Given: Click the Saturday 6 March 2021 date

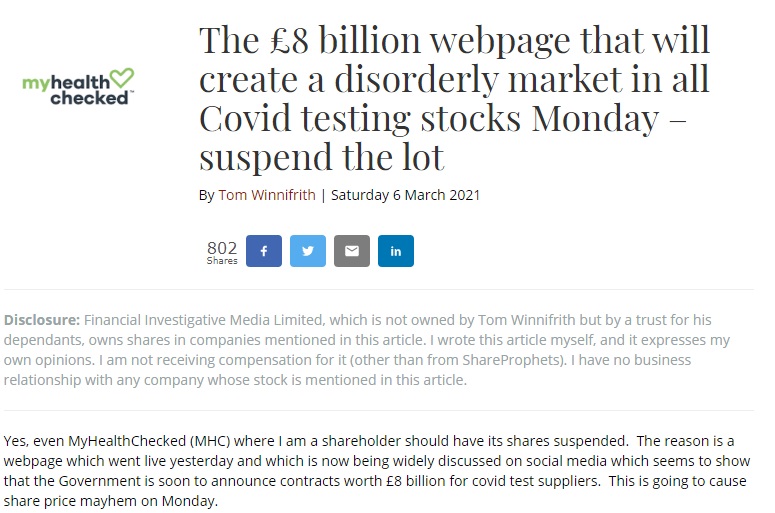Looking at the screenshot, I should tap(405, 195).
